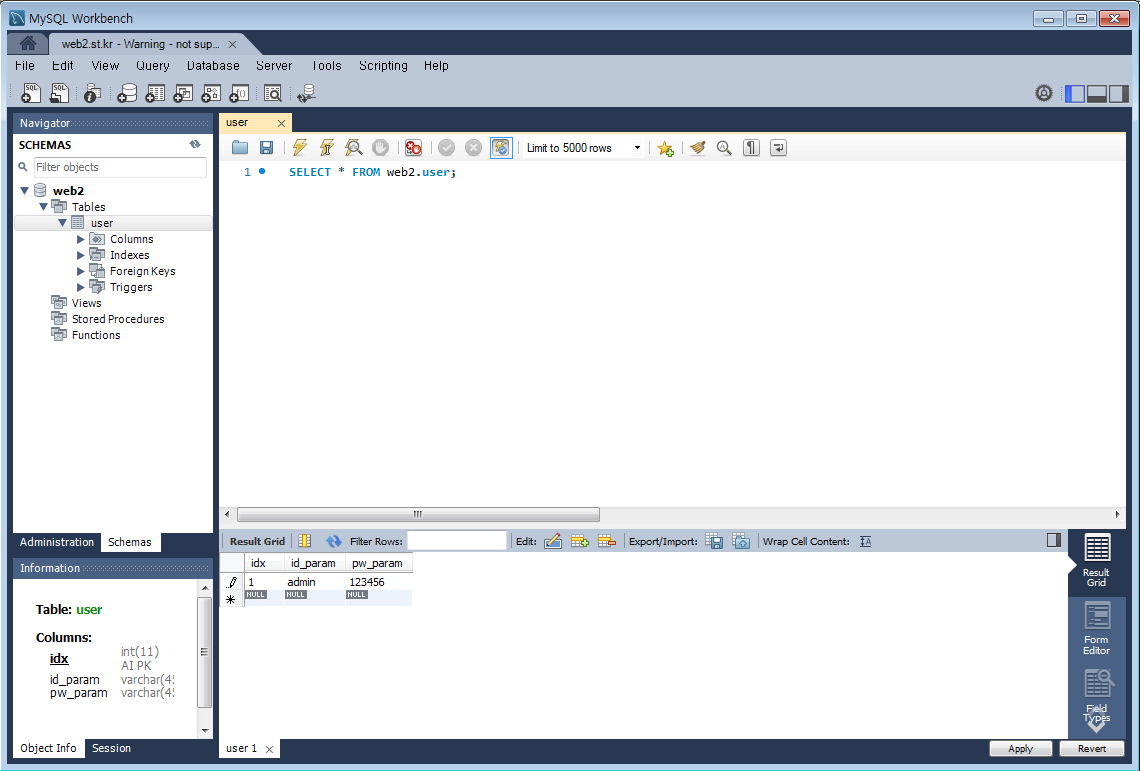Open find panel magnifier icon
The image size is (1140, 771).
coord(724,148)
